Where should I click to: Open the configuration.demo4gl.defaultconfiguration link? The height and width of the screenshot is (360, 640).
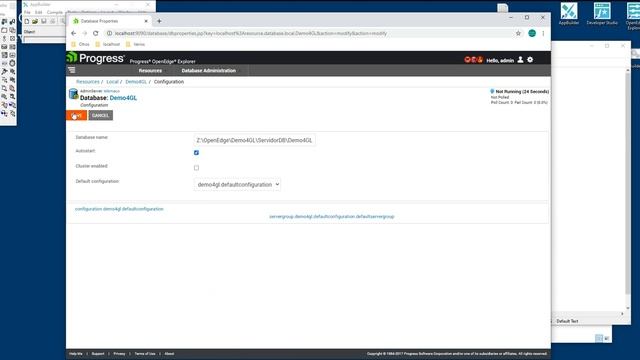pyautogui.click(x=119, y=209)
